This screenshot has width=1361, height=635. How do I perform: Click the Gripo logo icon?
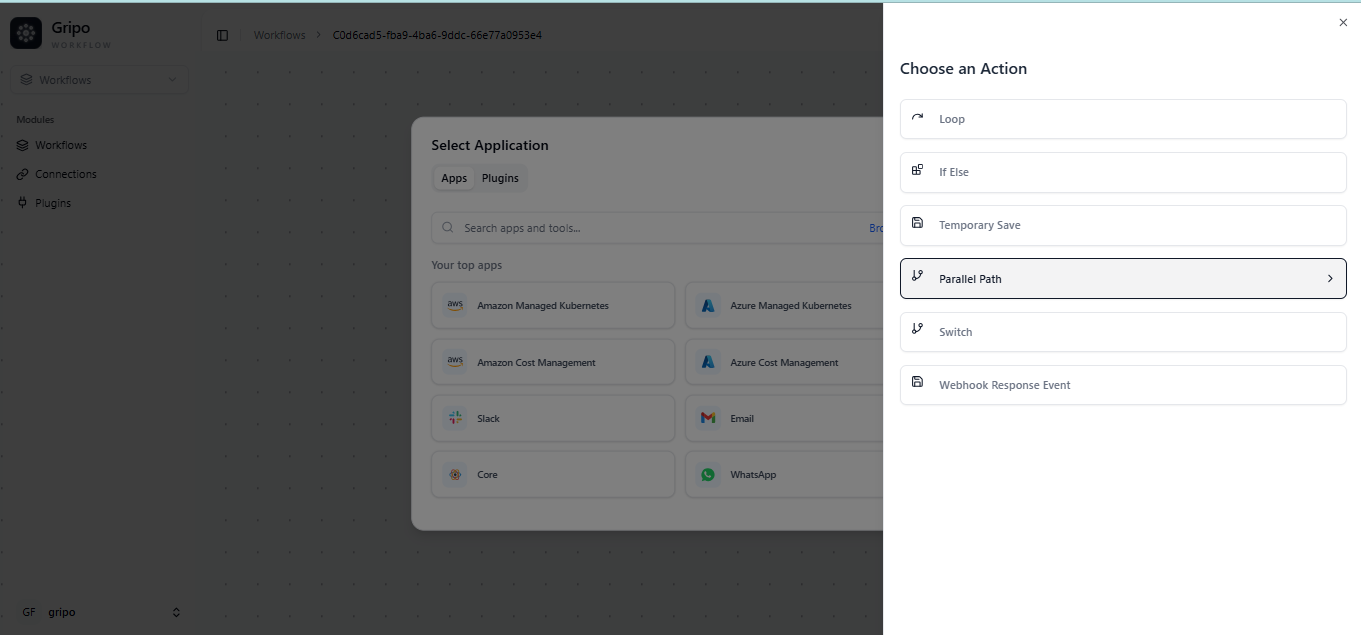(x=26, y=33)
